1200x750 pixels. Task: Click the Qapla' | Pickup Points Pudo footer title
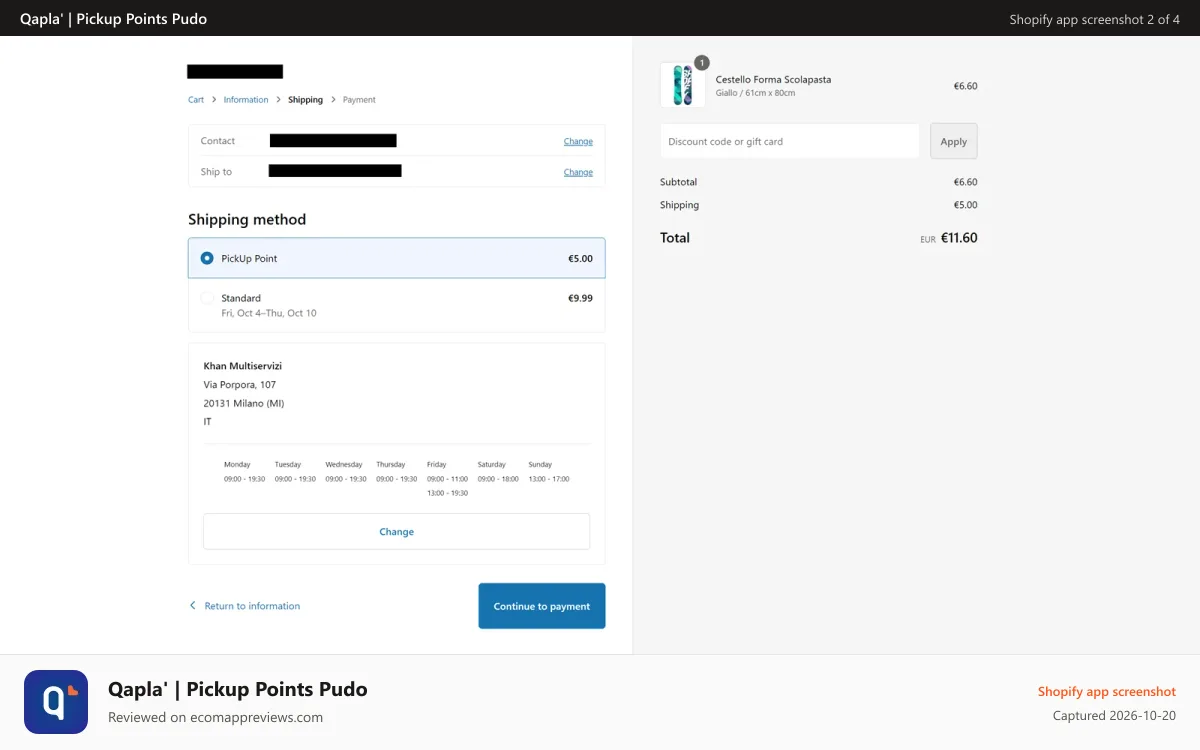238,689
